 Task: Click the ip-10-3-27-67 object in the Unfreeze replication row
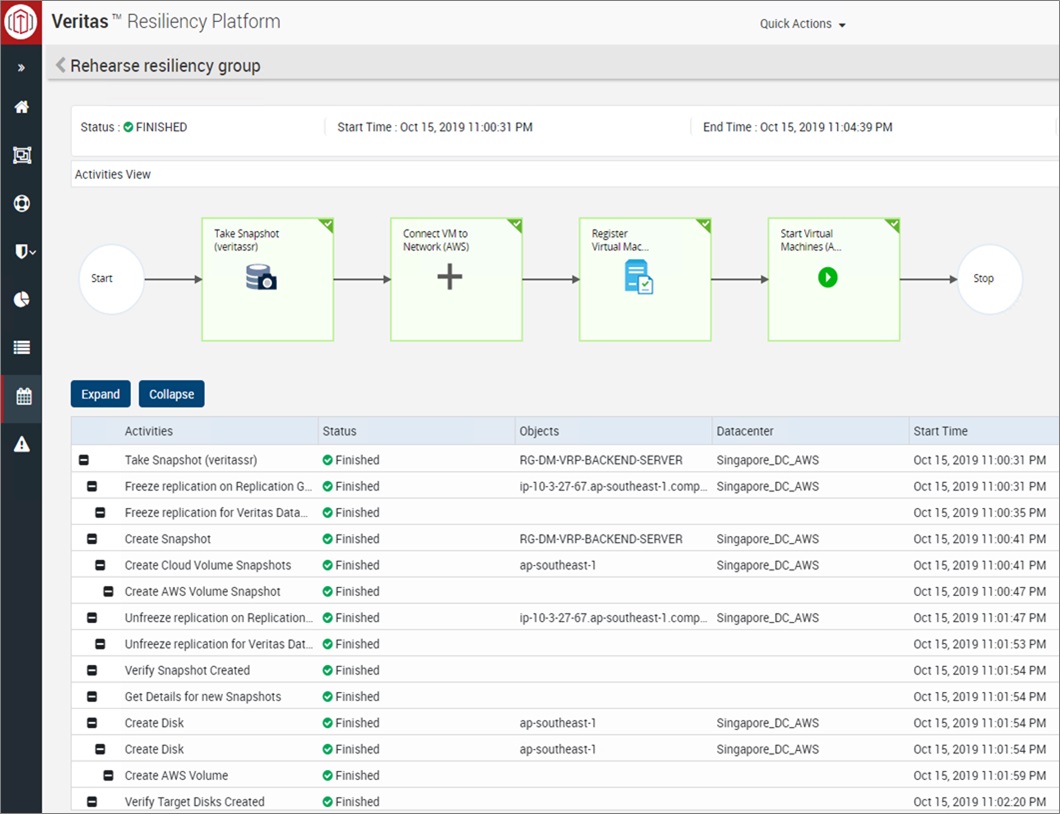tap(613, 618)
